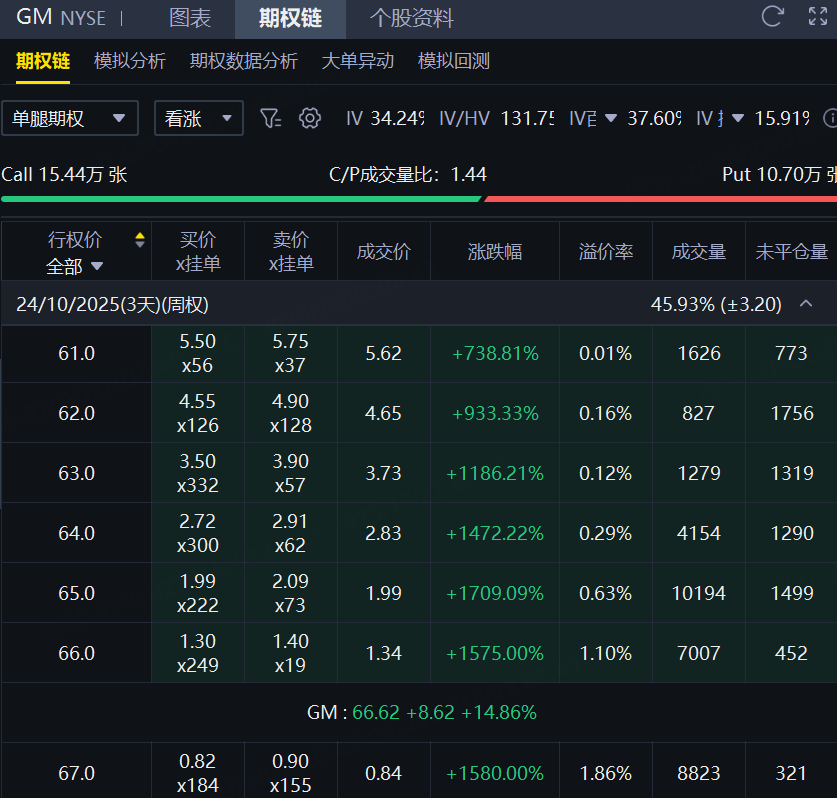Select the 65.0 strike option row
This screenshot has height=798, width=837.
pos(76,593)
